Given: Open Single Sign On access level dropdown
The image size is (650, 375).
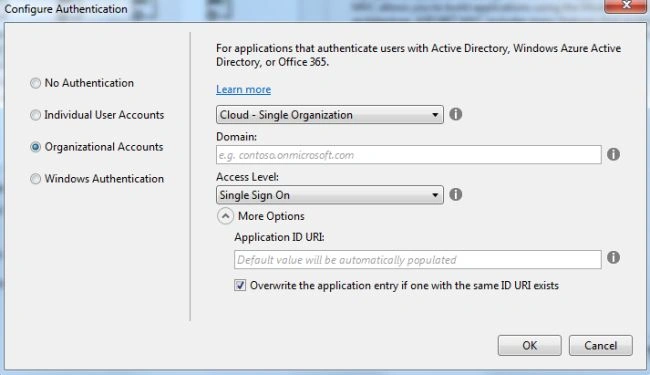Looking at the screenshot, I should pos(330,195).
